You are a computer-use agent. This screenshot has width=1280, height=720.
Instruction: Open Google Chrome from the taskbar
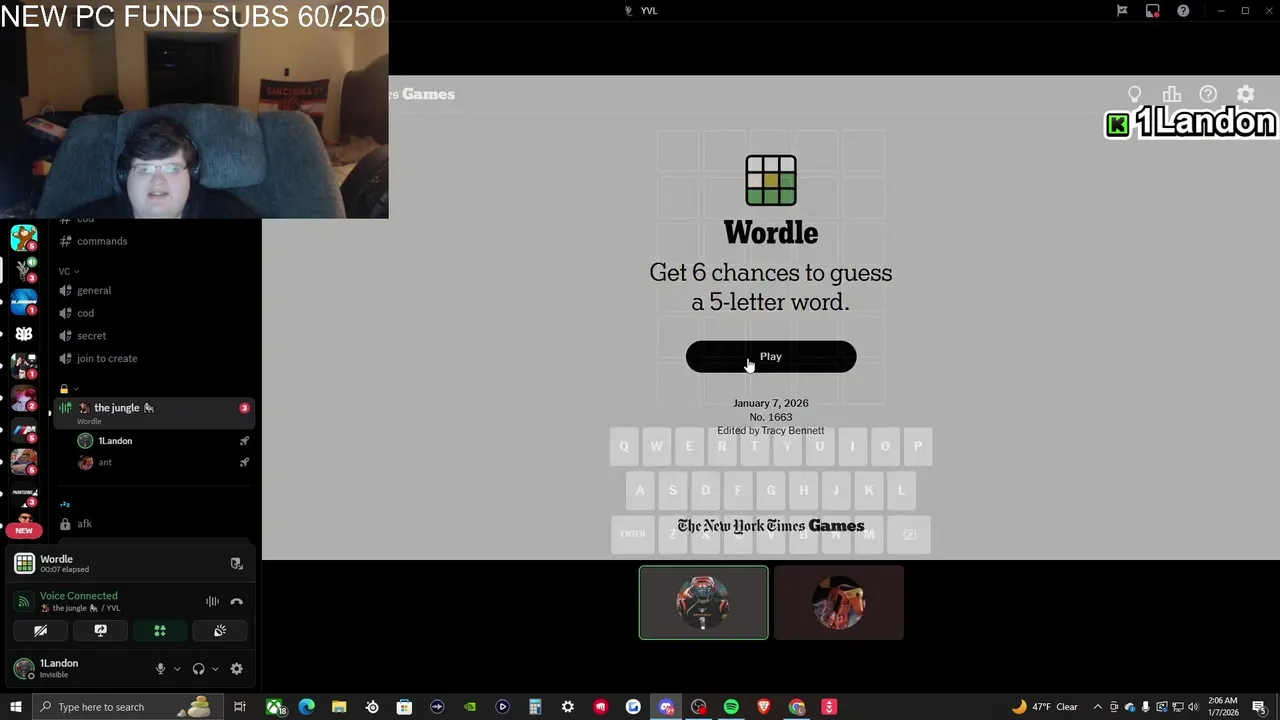click(797, 707)
